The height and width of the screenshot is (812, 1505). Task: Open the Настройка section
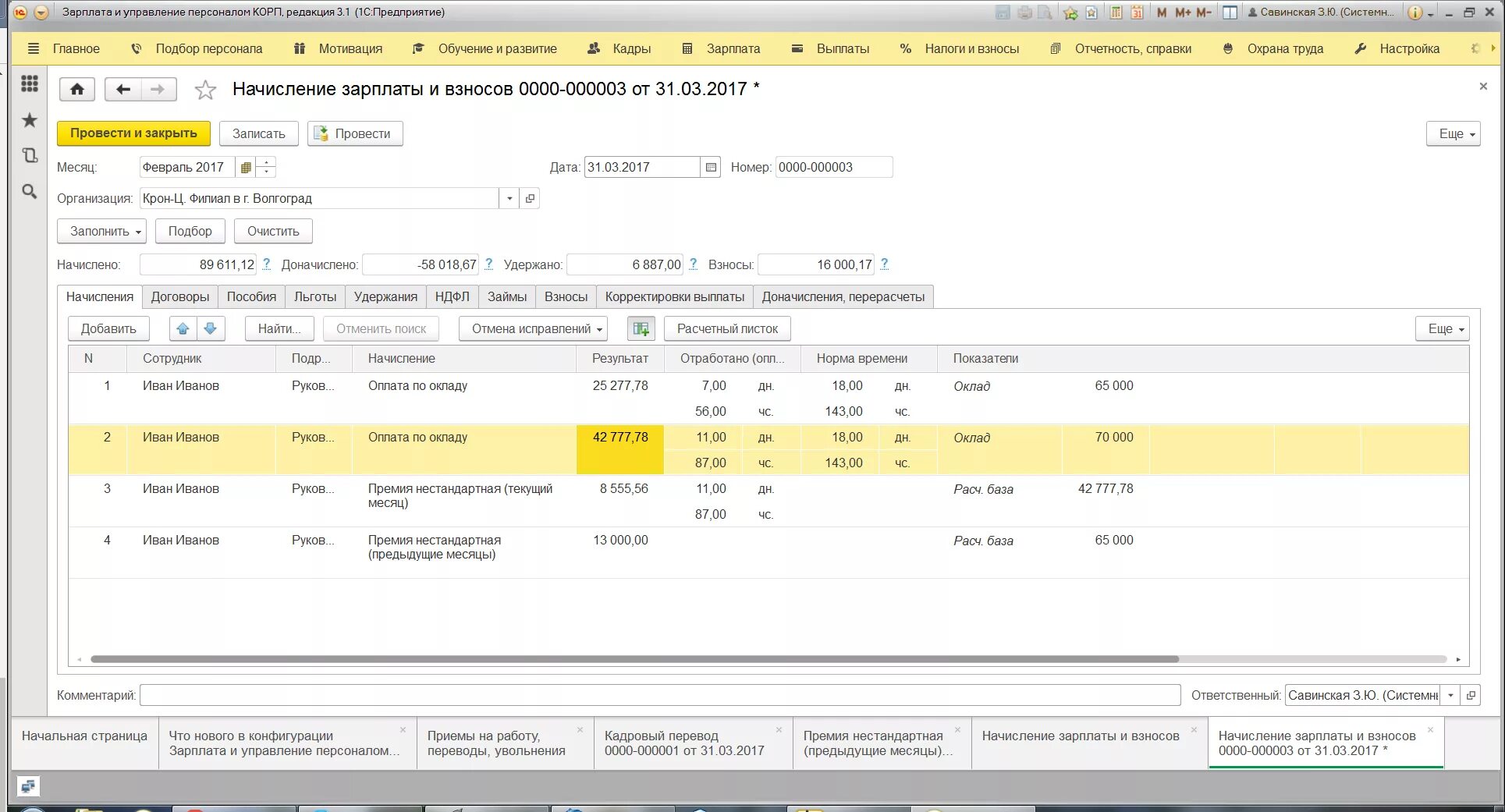coord(1397,48)
